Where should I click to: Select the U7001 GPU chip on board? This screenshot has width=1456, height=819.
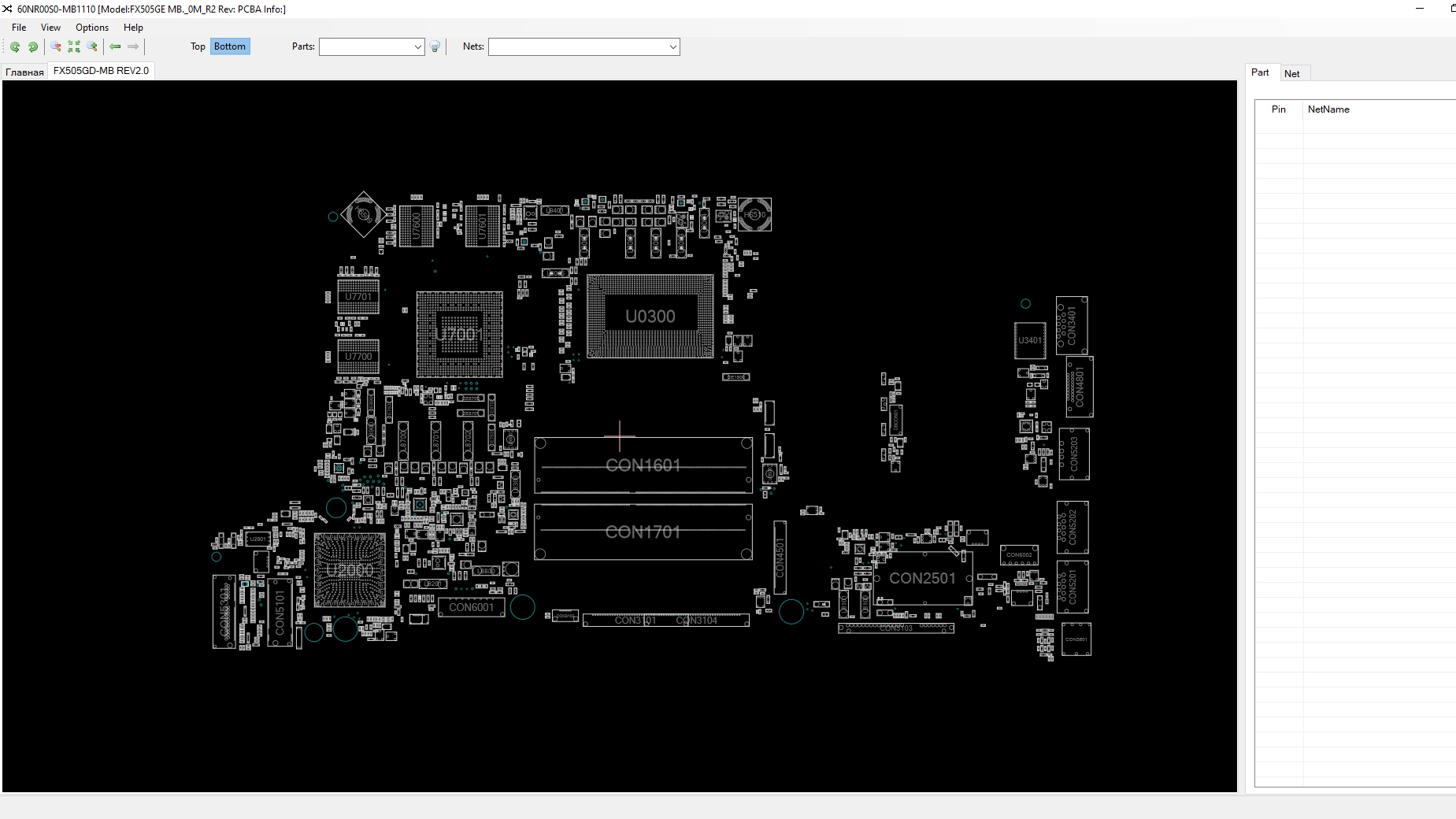coord(459,335)
